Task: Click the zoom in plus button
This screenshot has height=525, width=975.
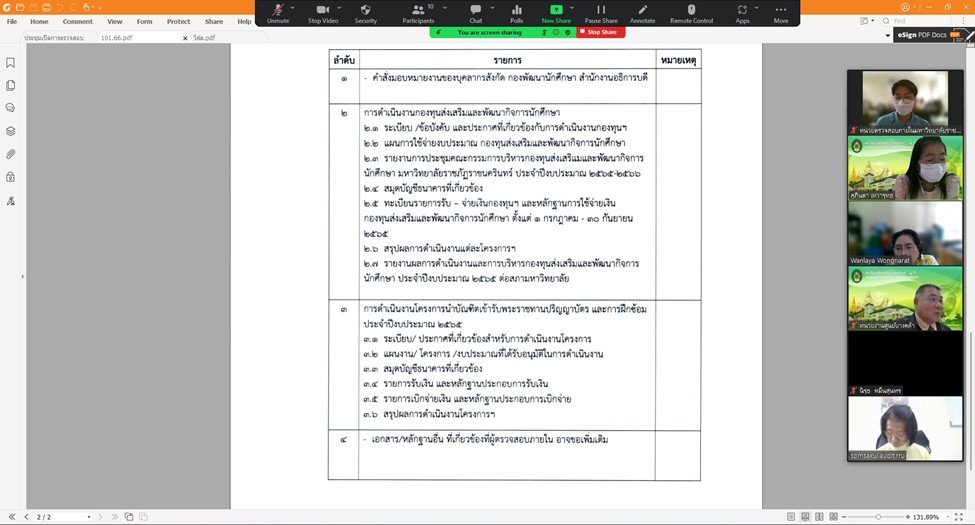Action: (x=908, y=517)
